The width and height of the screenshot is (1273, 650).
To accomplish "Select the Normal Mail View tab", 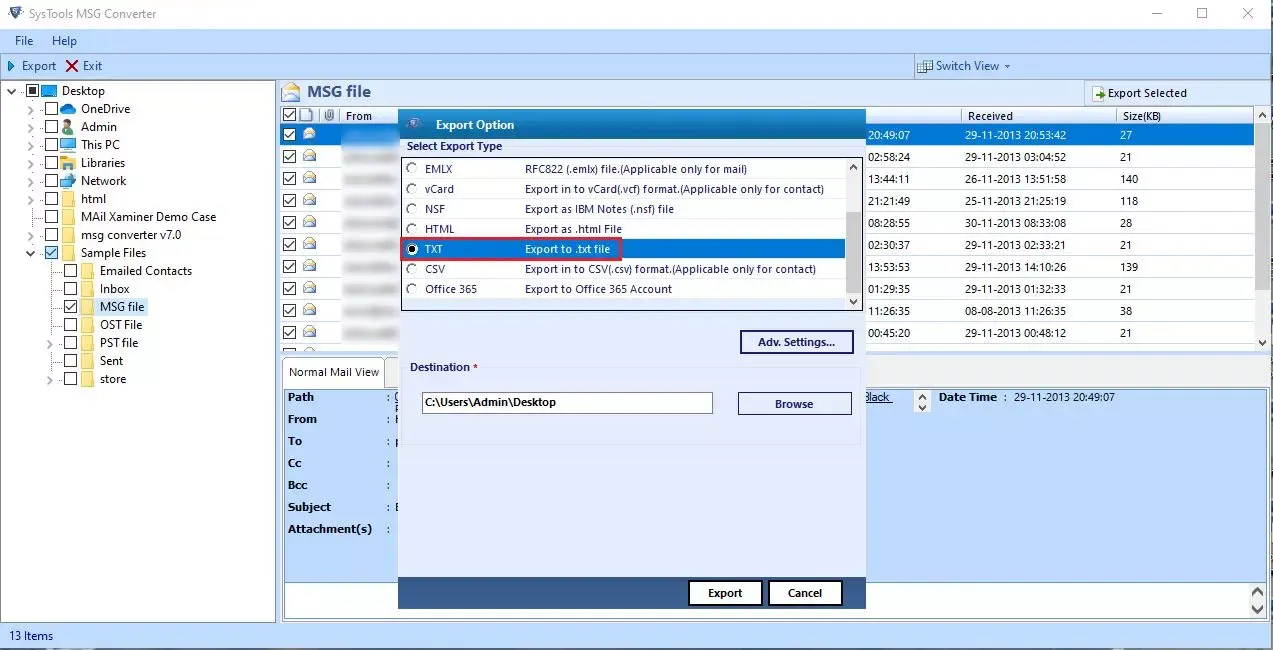I will click(x=334, y=371).
